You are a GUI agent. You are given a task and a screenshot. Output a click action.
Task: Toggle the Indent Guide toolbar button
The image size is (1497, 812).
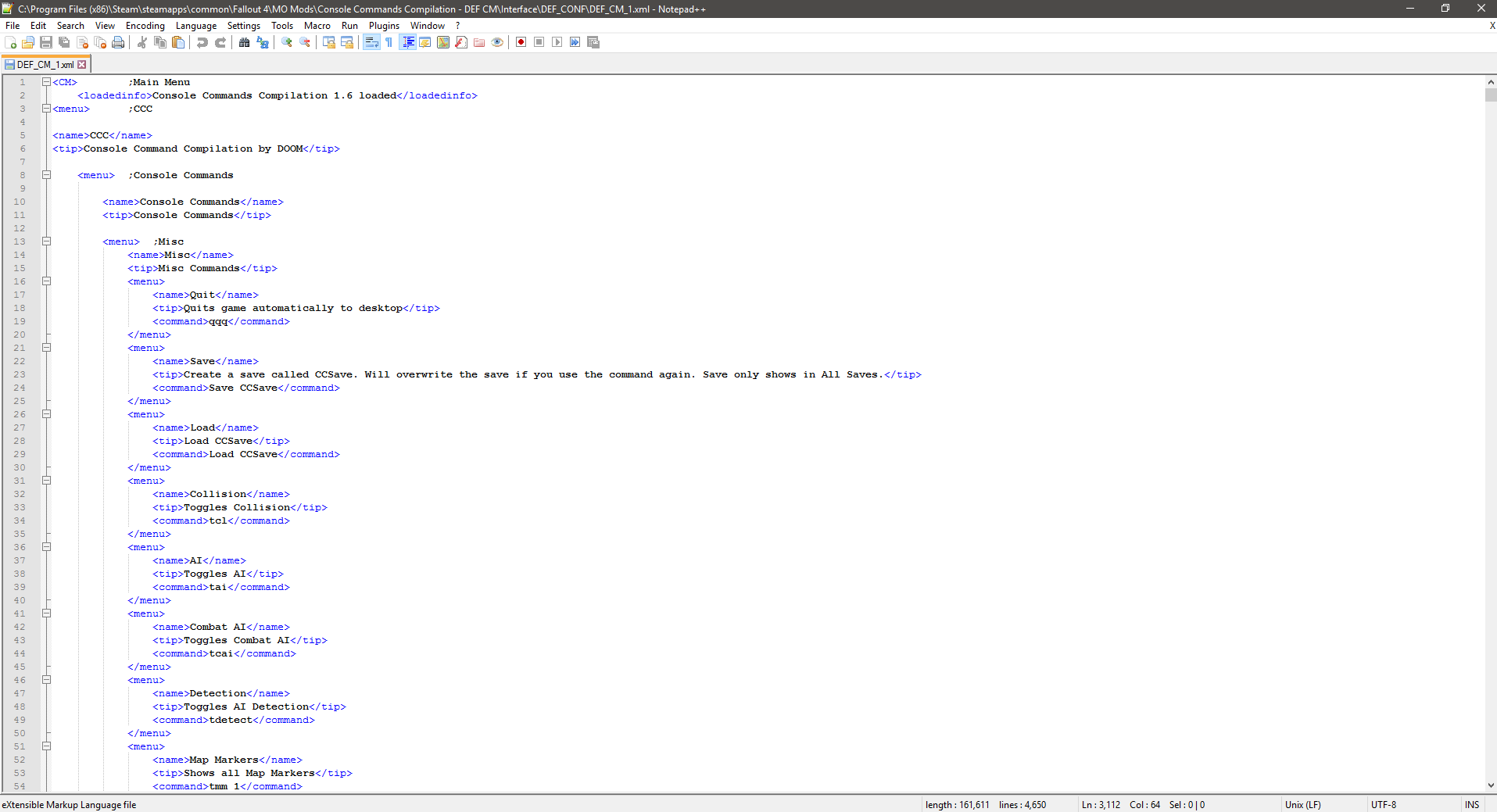click(407, 42)
